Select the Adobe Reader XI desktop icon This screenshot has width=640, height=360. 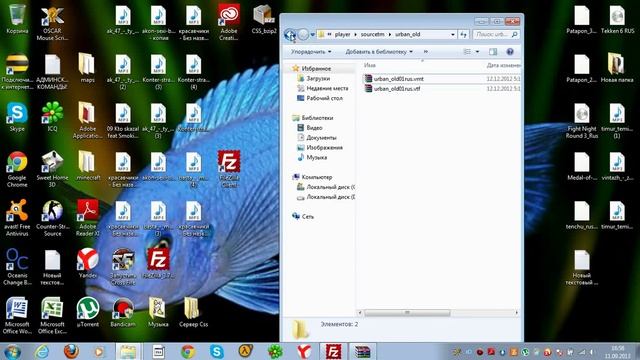tap(87, 218)
